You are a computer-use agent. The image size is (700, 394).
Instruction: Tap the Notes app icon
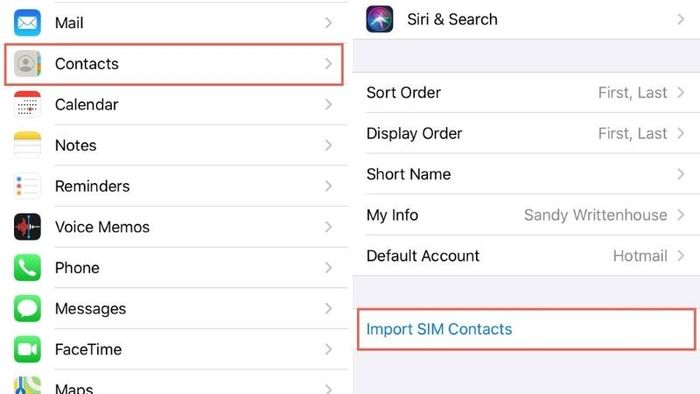pyautogui.click(x=27, y=145)
